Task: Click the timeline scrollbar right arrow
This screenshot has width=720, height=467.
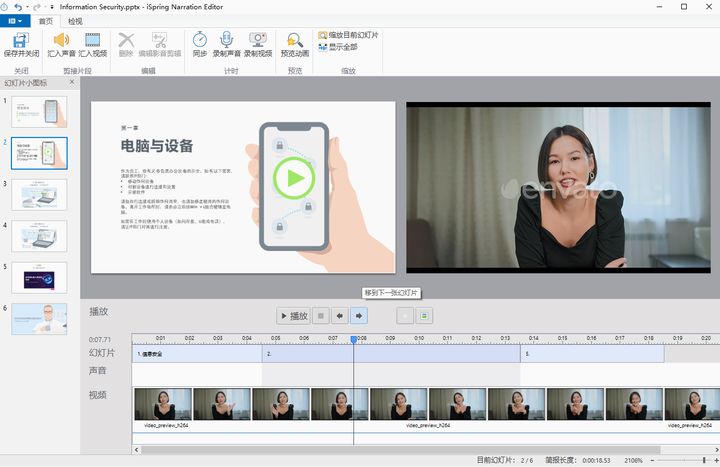Action: [x=716, y=450]
